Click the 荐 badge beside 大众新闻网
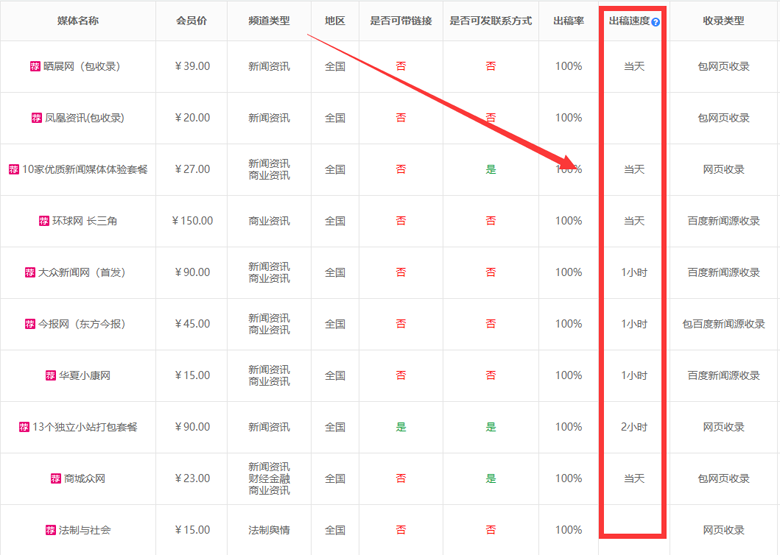This screenshot has width=780, height=555. 30,272
